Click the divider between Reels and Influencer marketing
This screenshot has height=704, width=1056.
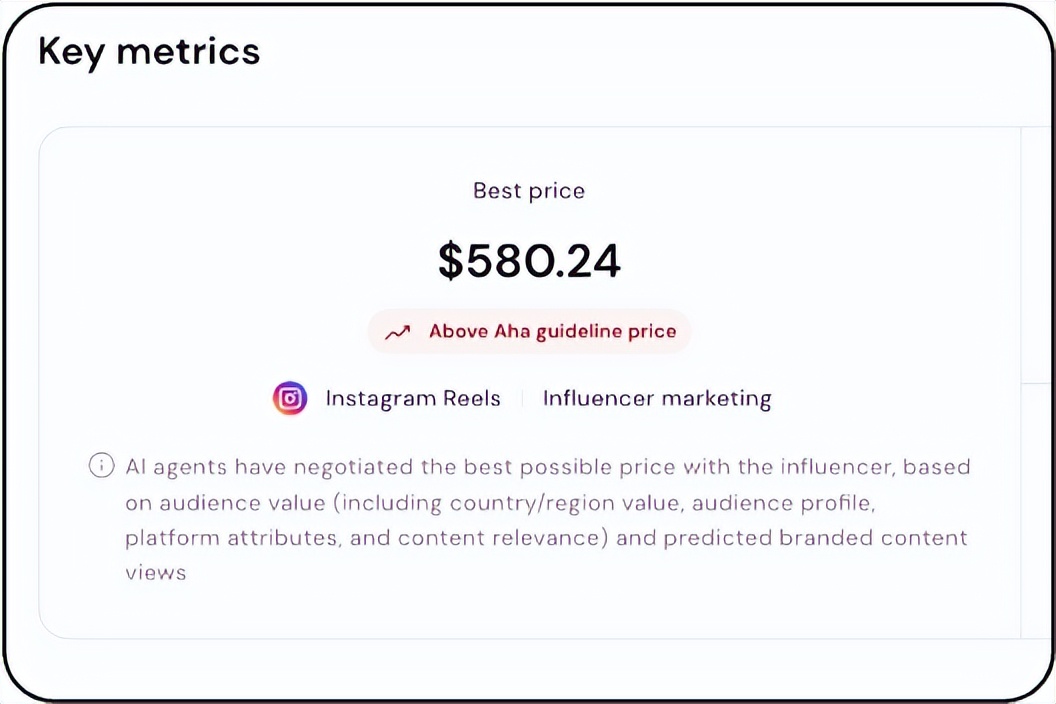522,398
